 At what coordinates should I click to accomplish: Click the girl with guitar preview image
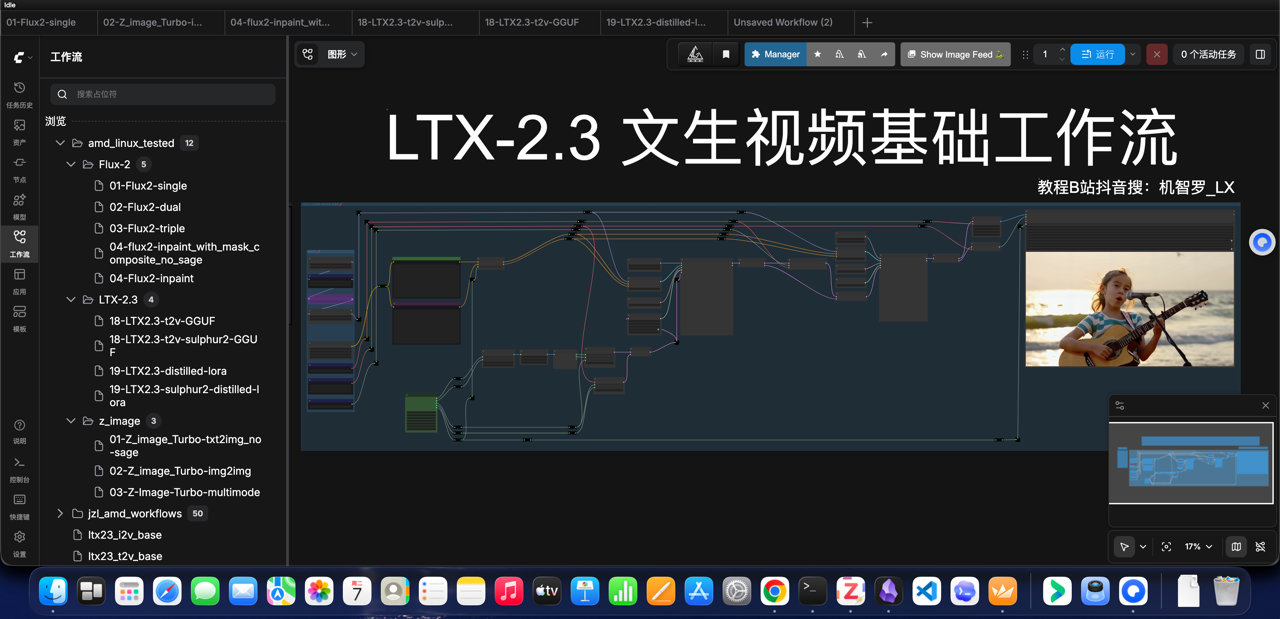coord(1129,308)
